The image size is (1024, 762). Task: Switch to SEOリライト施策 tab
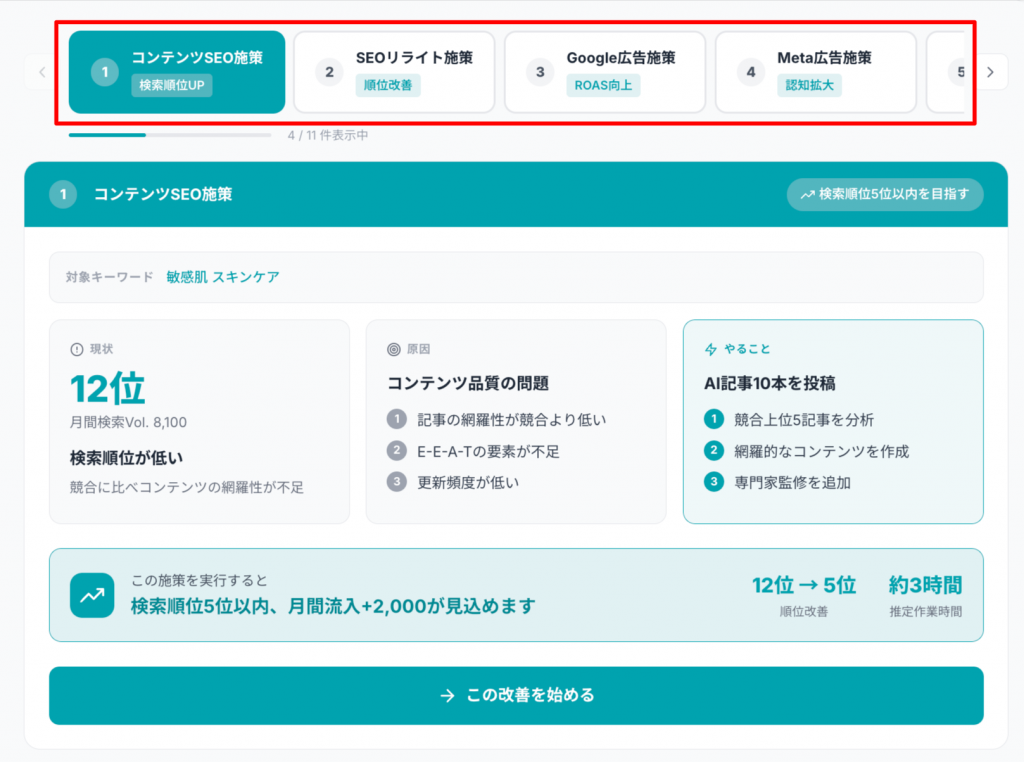tap(394, 72)
